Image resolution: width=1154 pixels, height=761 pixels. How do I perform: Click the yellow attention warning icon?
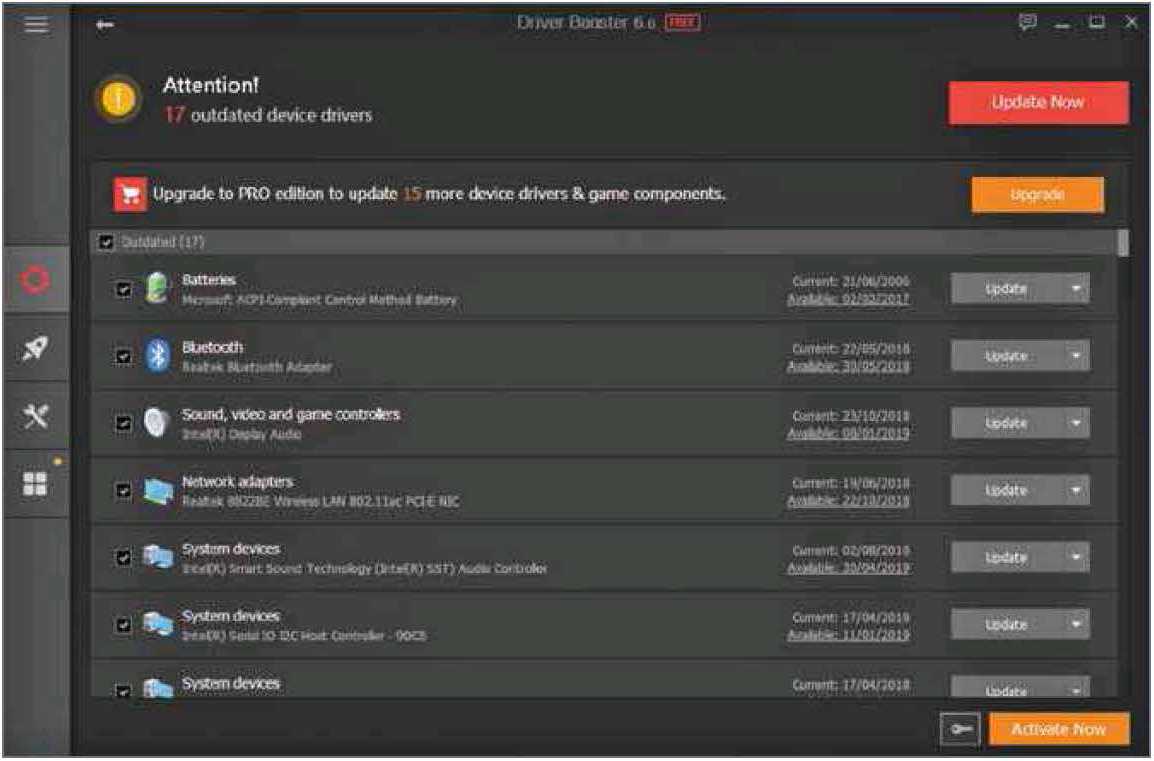tap(118, 99)
